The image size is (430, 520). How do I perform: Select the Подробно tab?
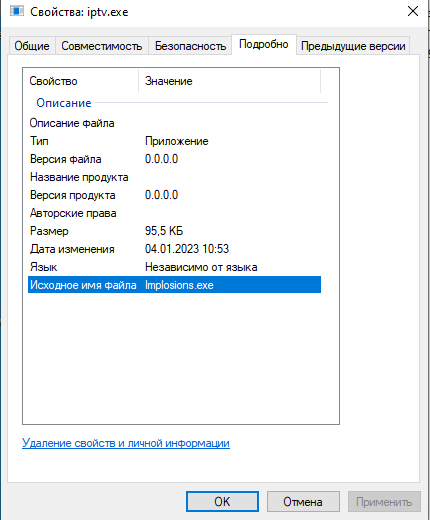(x=264, y=44)
